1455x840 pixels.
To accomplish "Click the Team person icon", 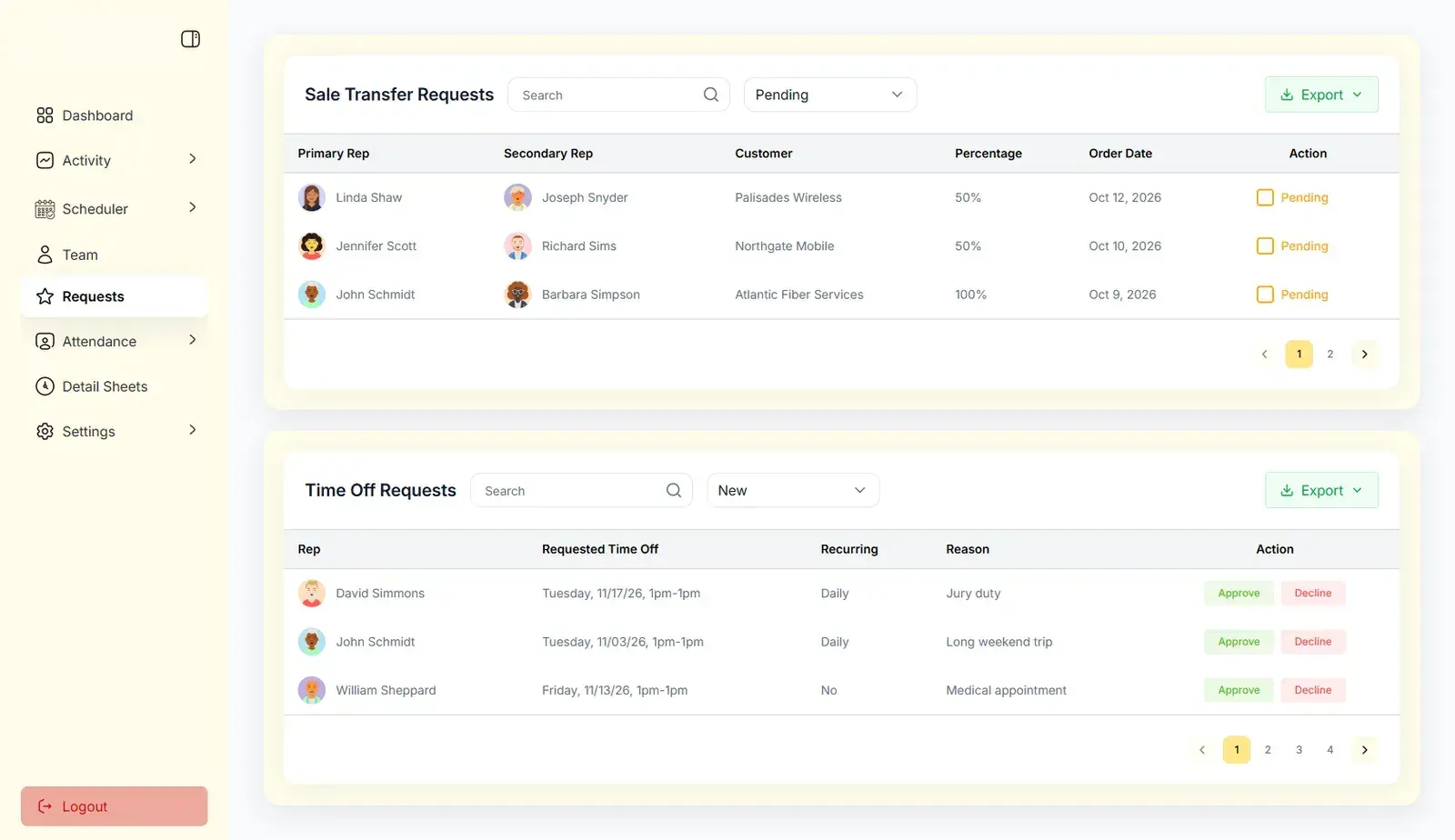I will click(45, 255).
